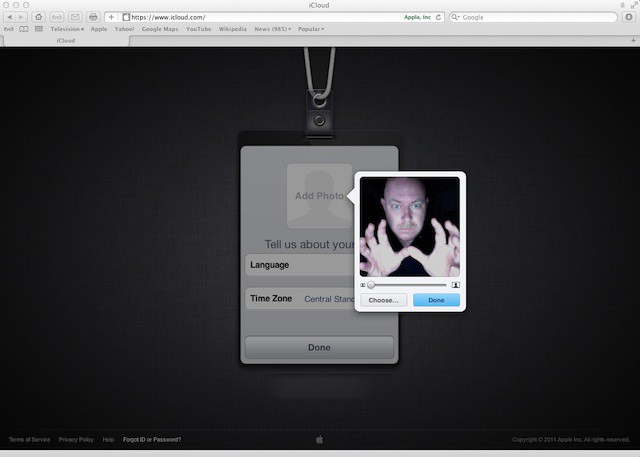Click the print toolbar icon

[93, 17]
